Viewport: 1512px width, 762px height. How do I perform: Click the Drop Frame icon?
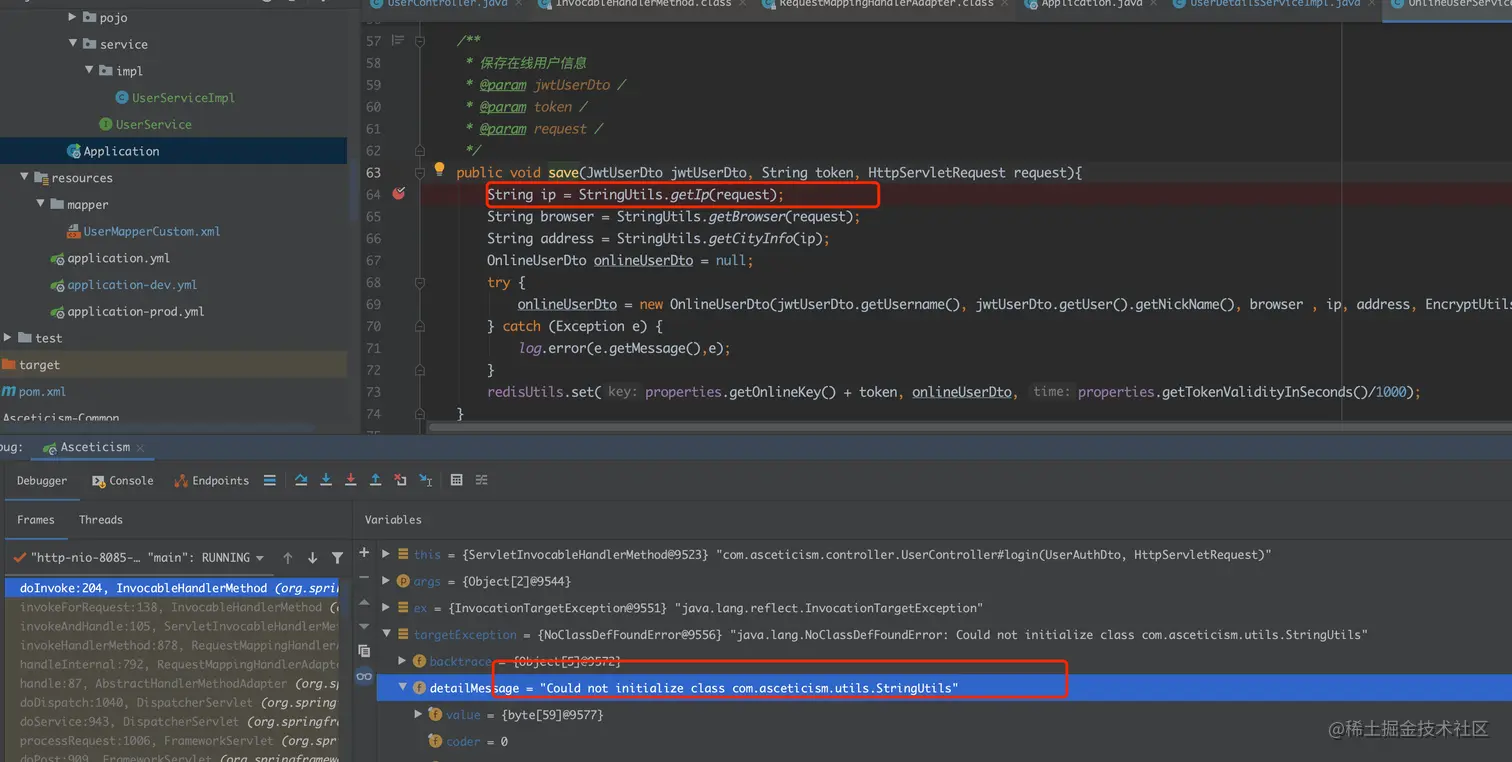(400, 480)
